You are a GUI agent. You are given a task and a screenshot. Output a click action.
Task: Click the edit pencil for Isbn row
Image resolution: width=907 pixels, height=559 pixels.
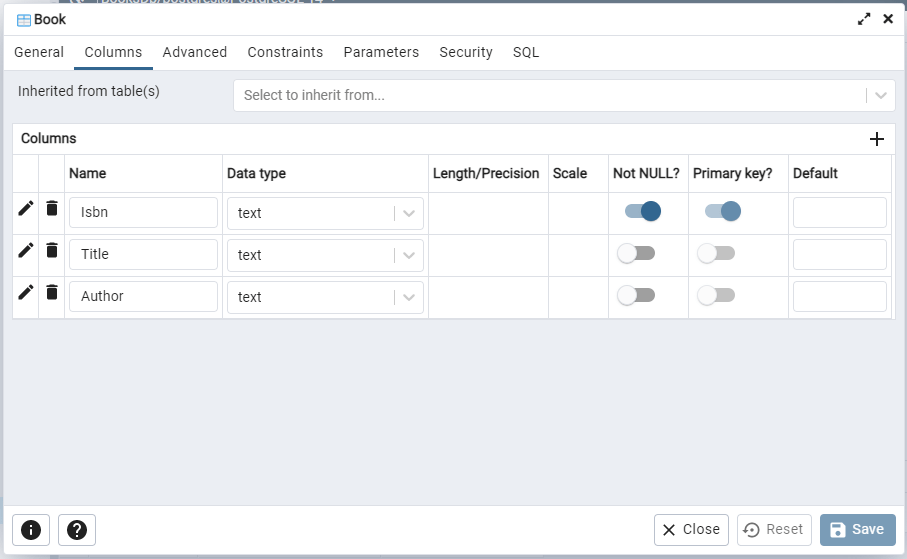point(26,209)
